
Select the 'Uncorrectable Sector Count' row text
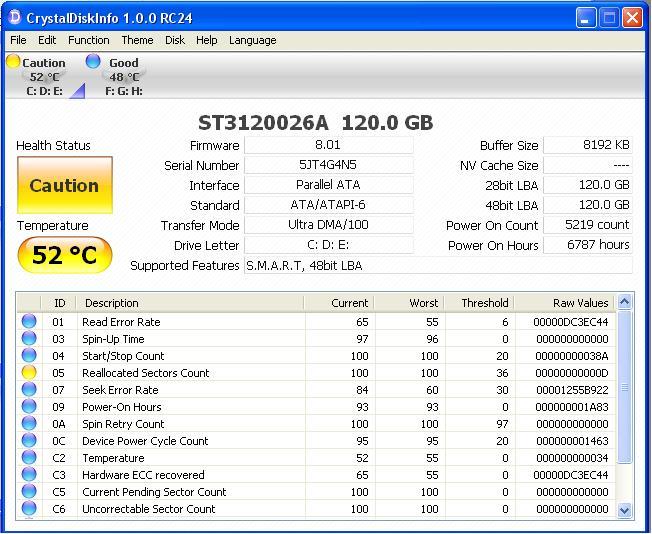[x=148, y=509]
